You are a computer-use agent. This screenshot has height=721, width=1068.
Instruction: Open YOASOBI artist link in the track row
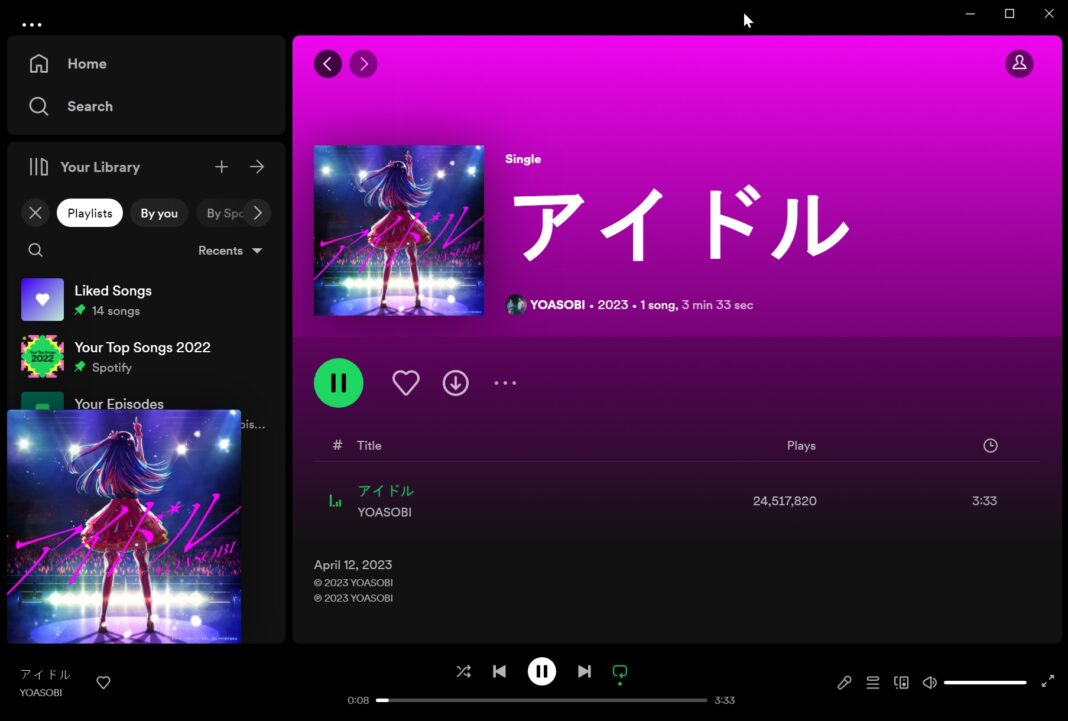coord(384,512)
